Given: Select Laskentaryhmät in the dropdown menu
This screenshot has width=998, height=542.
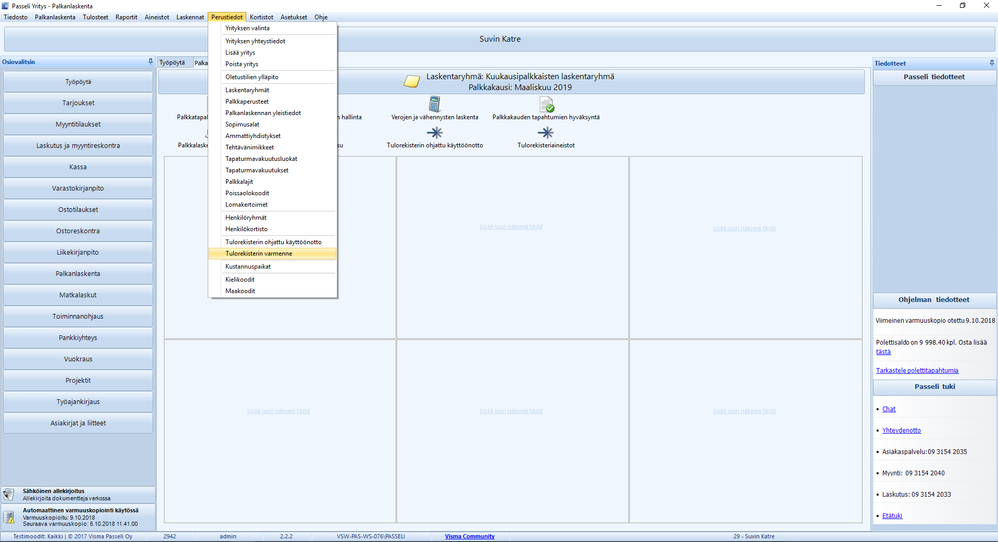Looking at the screenshot, I should coord(272,90).
